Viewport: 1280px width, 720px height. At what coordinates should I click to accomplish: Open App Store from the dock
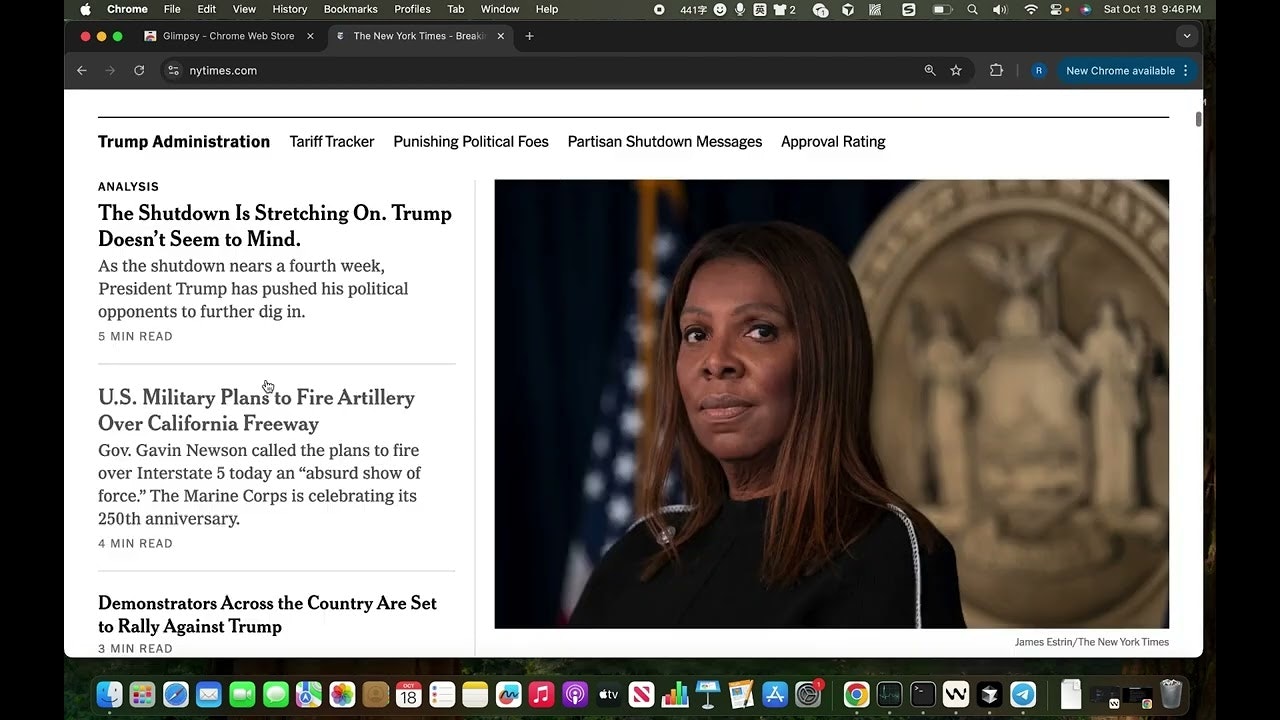click(x=775, y=694)
